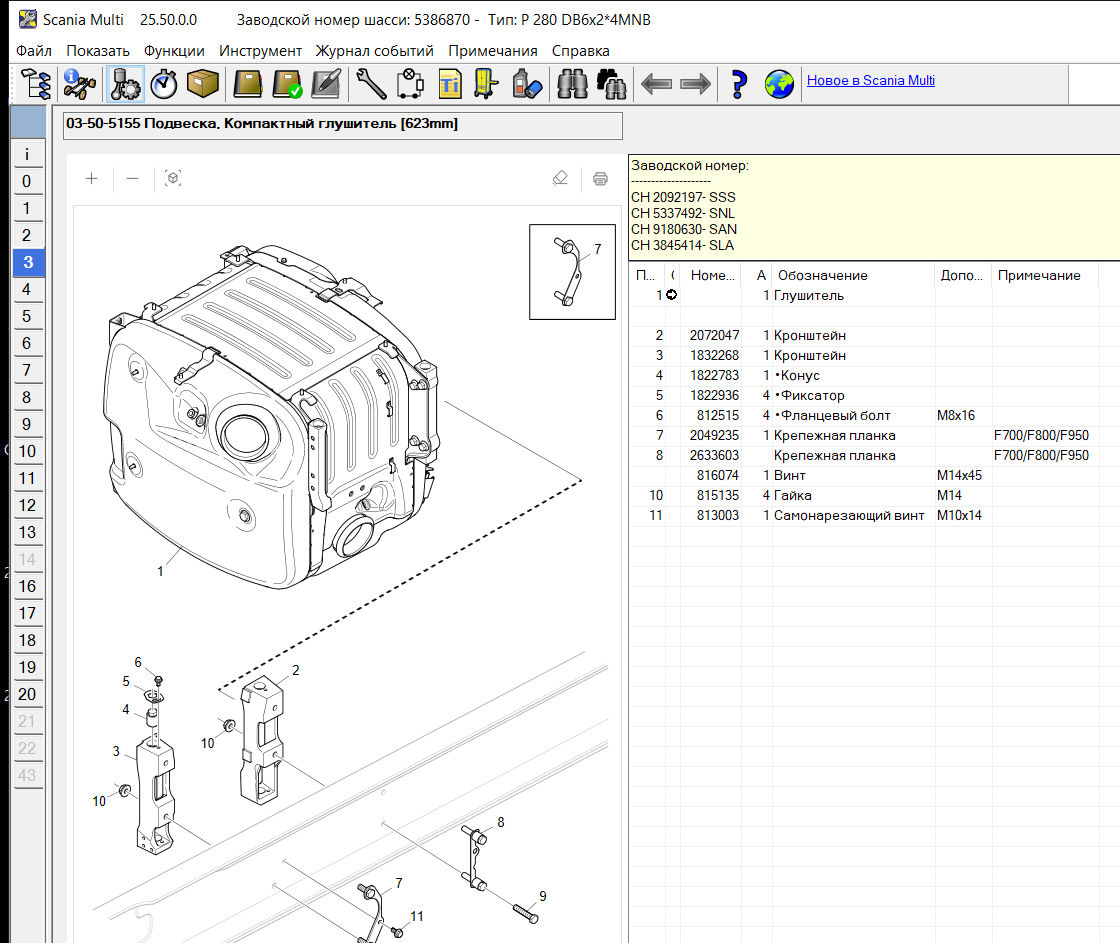
Task: Zoom in the diagram with plus
Action: 91,179
